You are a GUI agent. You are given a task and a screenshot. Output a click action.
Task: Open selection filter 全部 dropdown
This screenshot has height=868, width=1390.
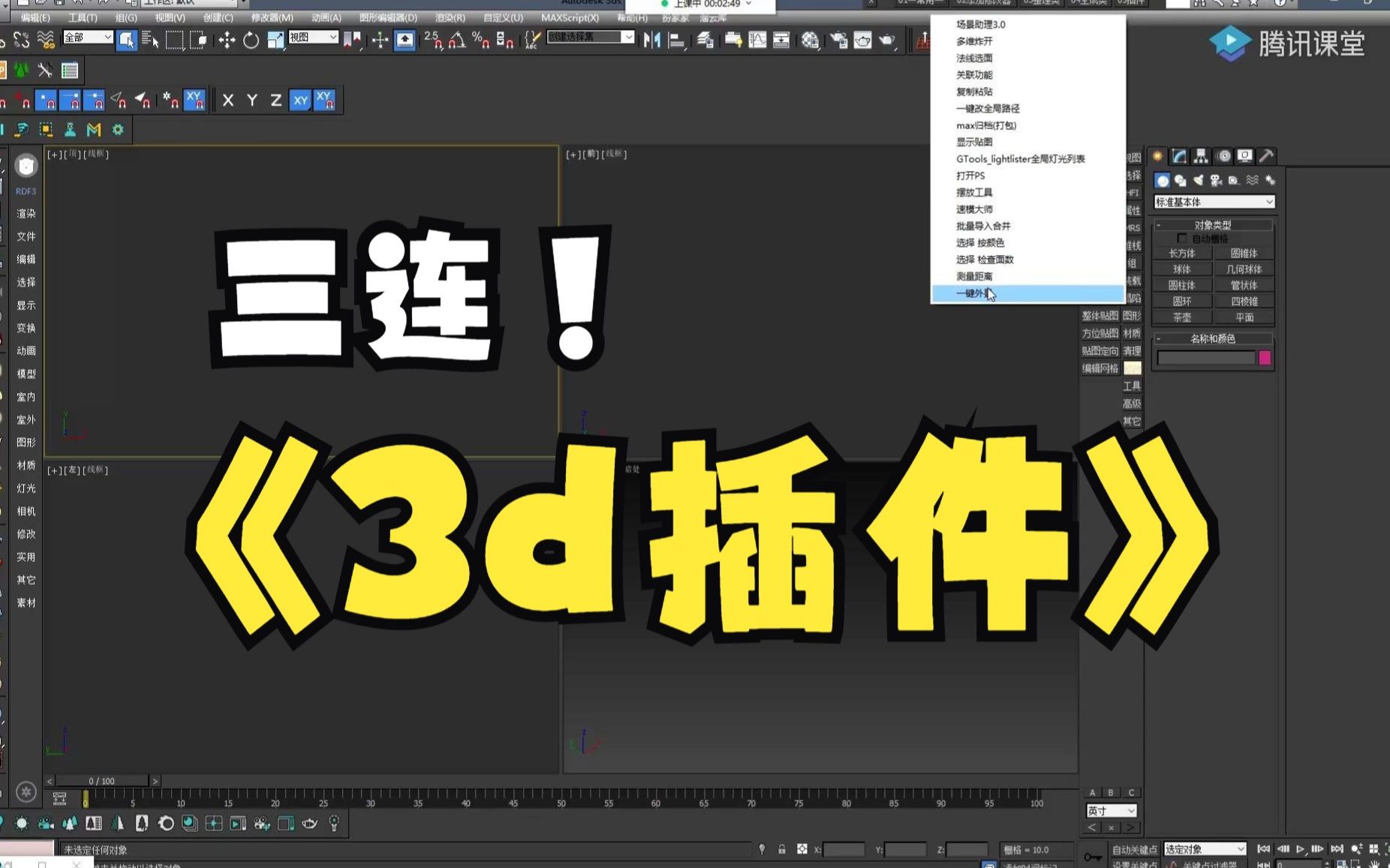tap(88, 37)
